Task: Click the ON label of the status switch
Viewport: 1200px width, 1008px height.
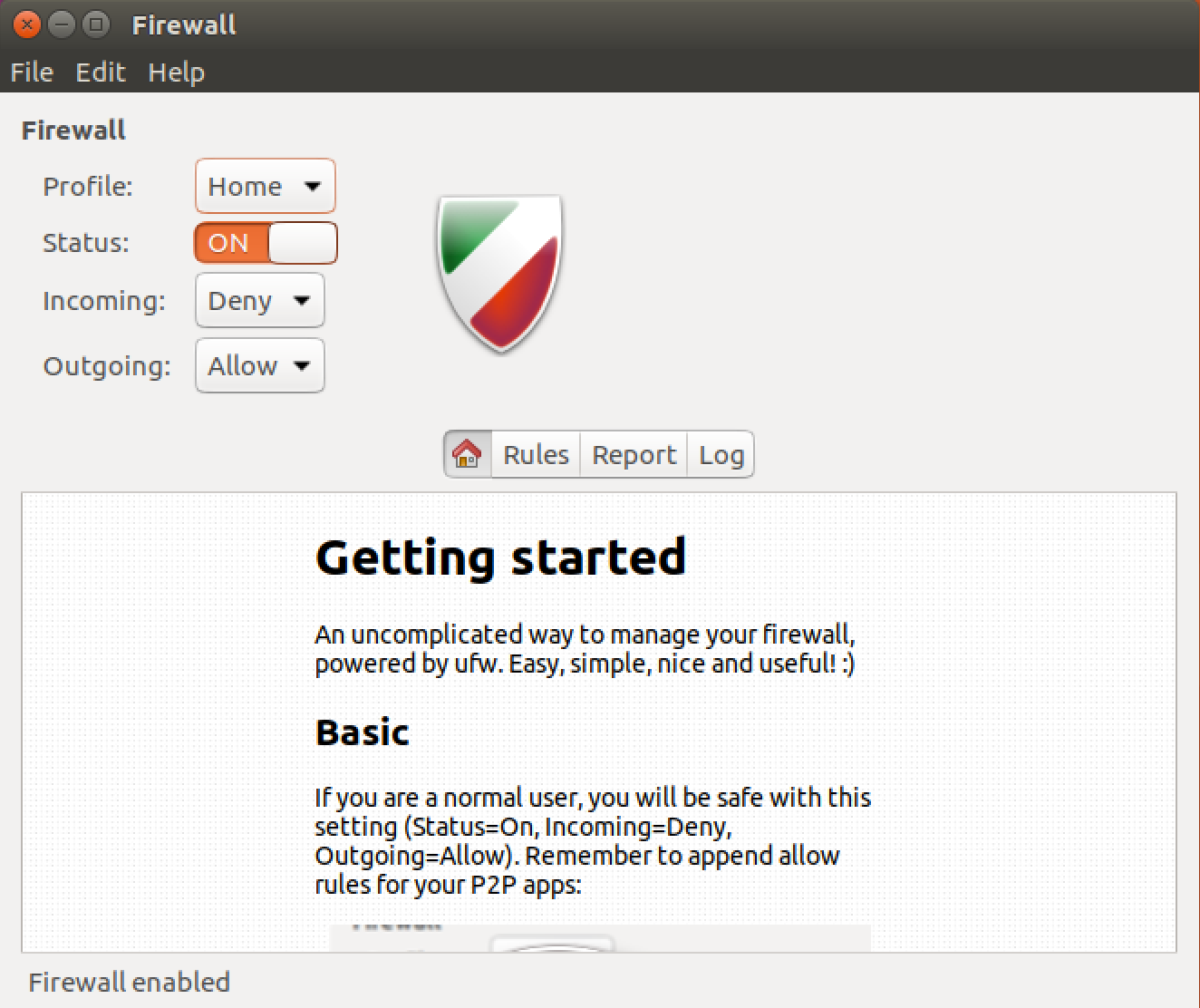Action: click(x=228, y=242)
